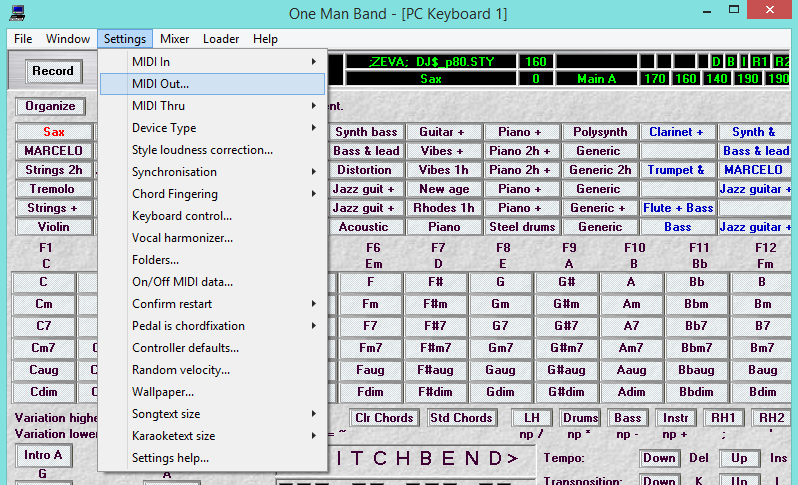Open Vocal harmonizer... settings
The image size is (798, 485).
(212, 238)
